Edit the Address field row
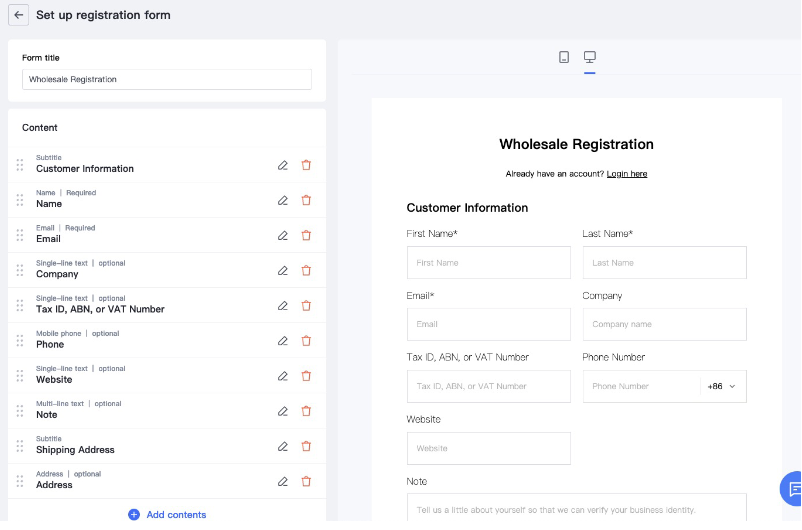Image resolution: width=802 pixels, height=530 pixels. pos(283,481)
